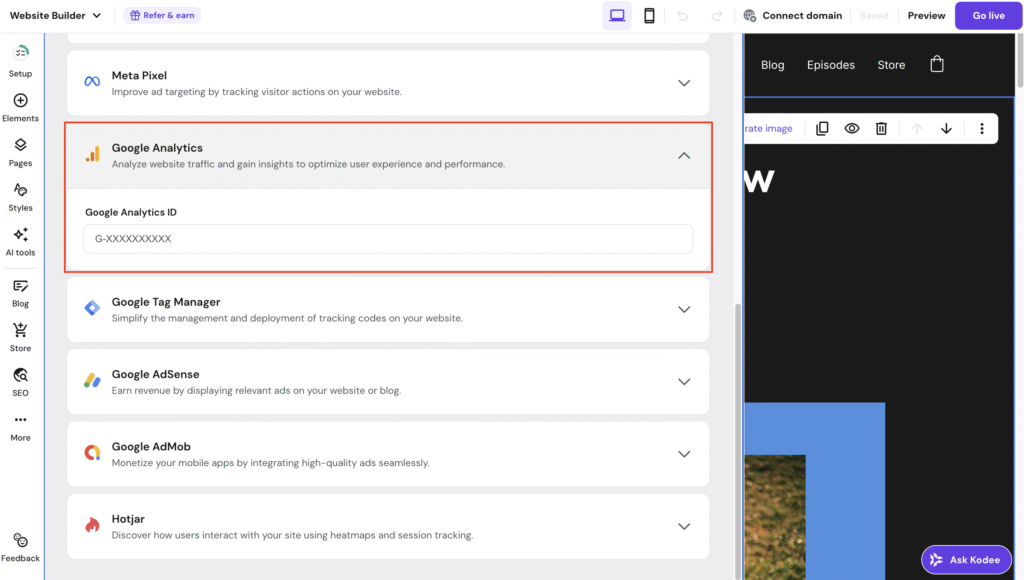
Task: Toggle desktop view in the top toolbar
Action: pos(616,15)
